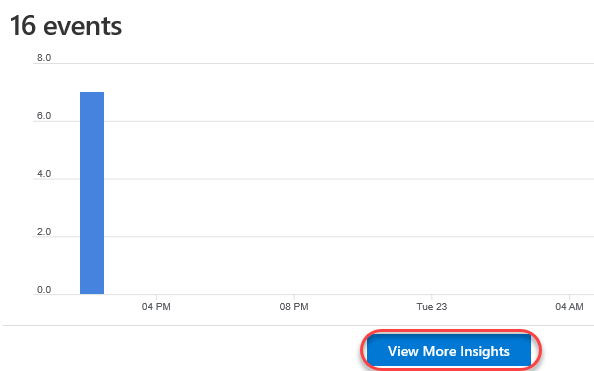Open the View More Insights button

[449, 351]
